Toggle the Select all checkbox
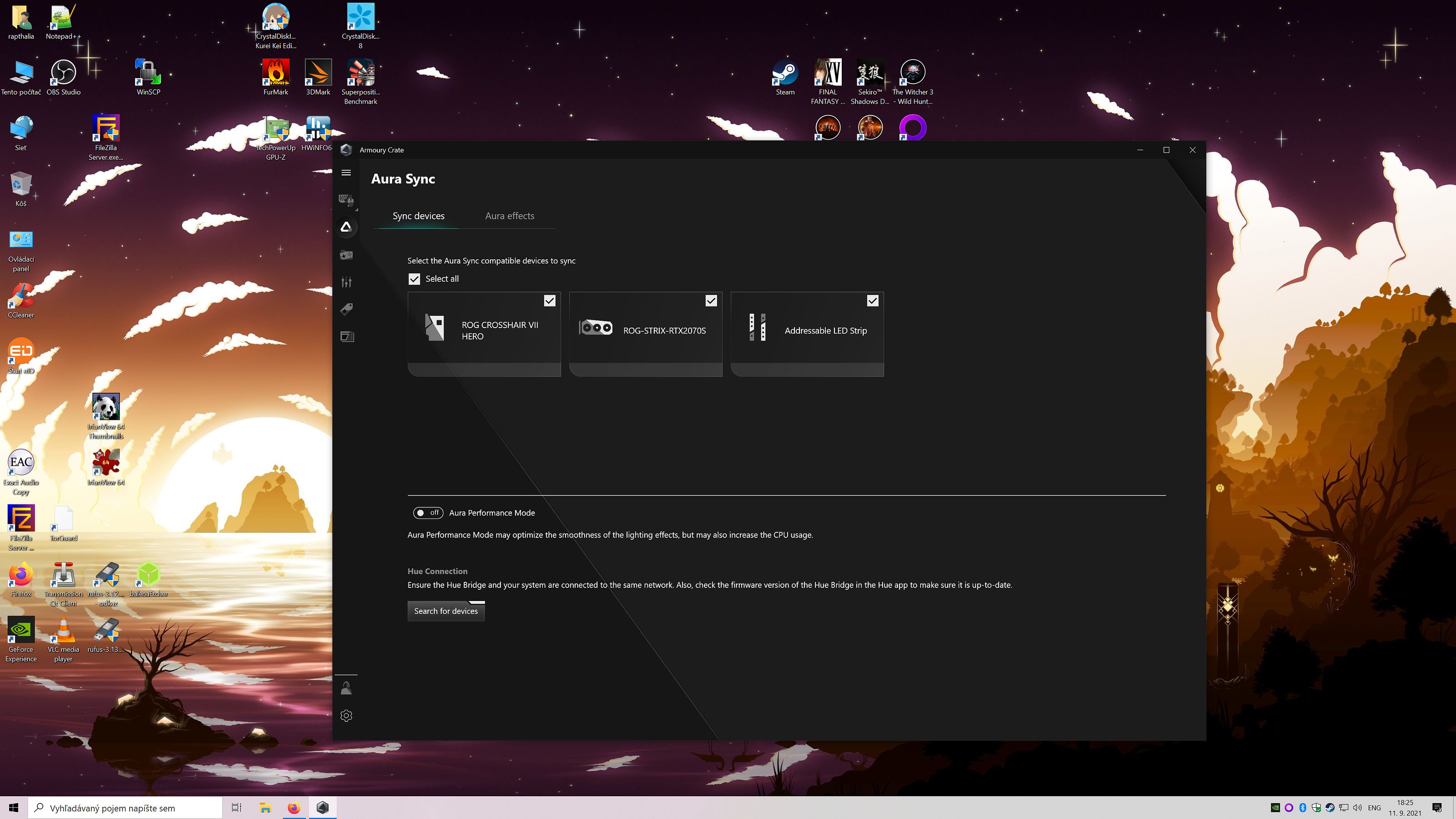 415,278
